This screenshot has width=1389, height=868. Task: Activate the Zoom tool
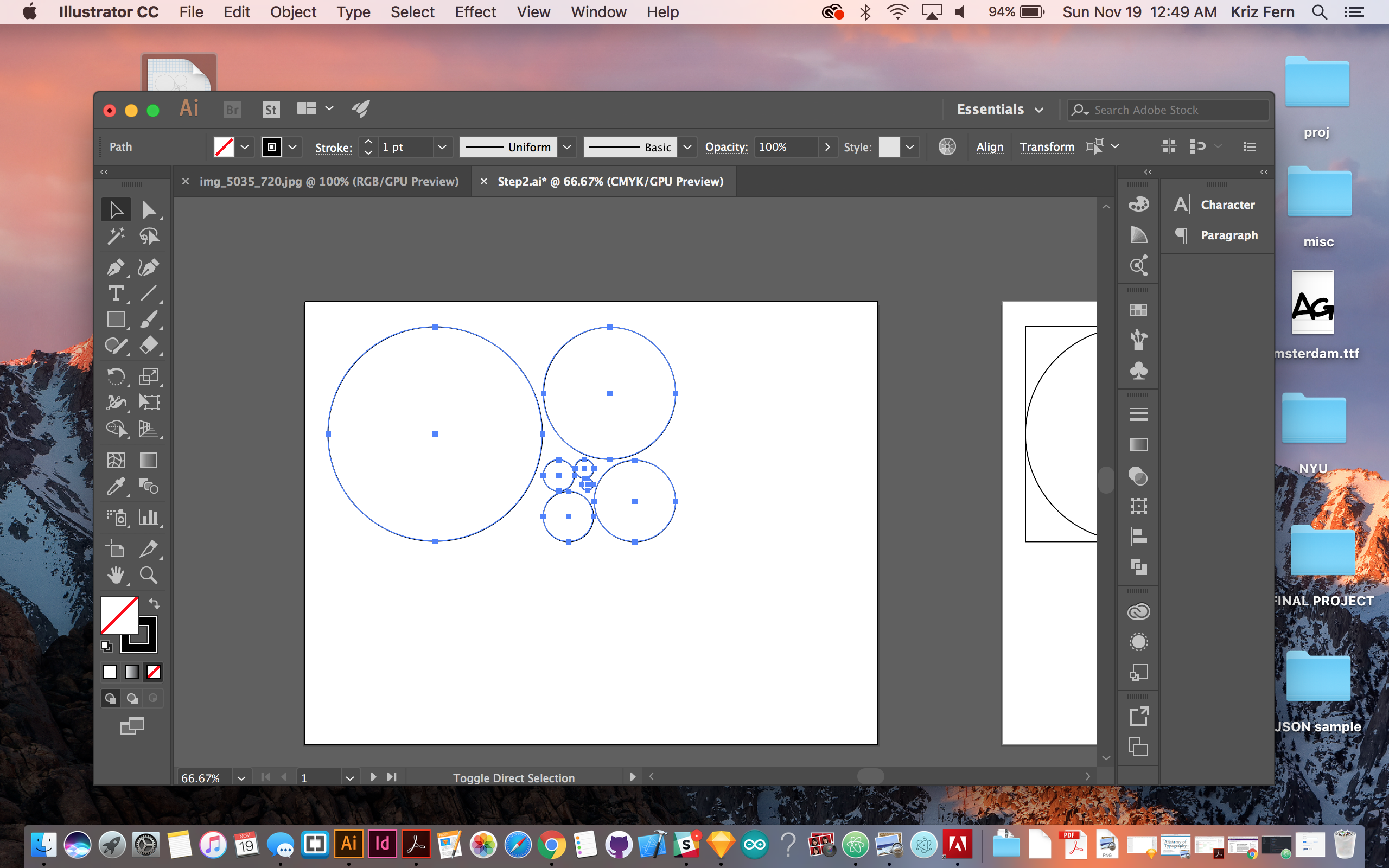coord(149,575)
